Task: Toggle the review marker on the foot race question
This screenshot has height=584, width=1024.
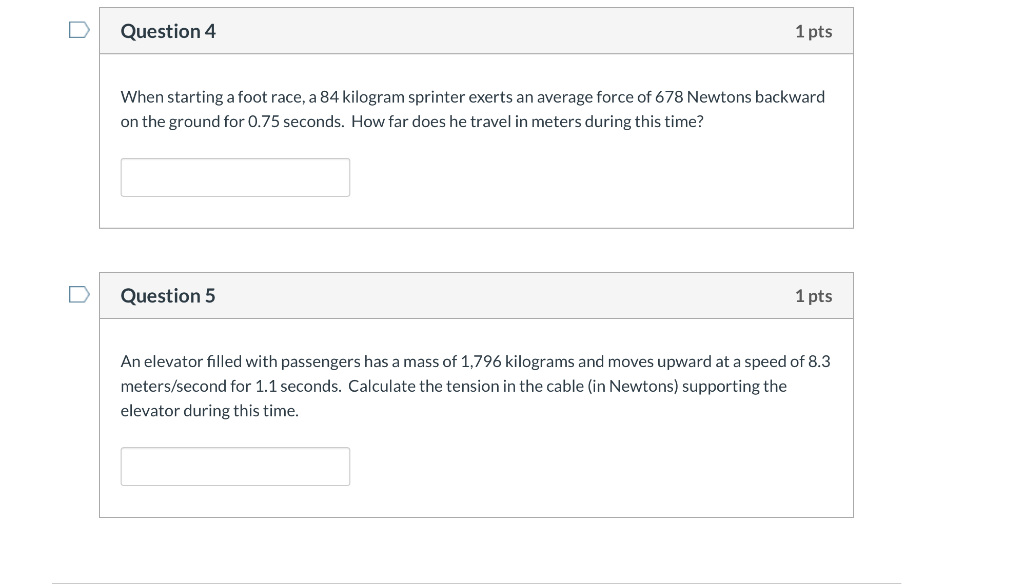Action: tap(78, 30)
